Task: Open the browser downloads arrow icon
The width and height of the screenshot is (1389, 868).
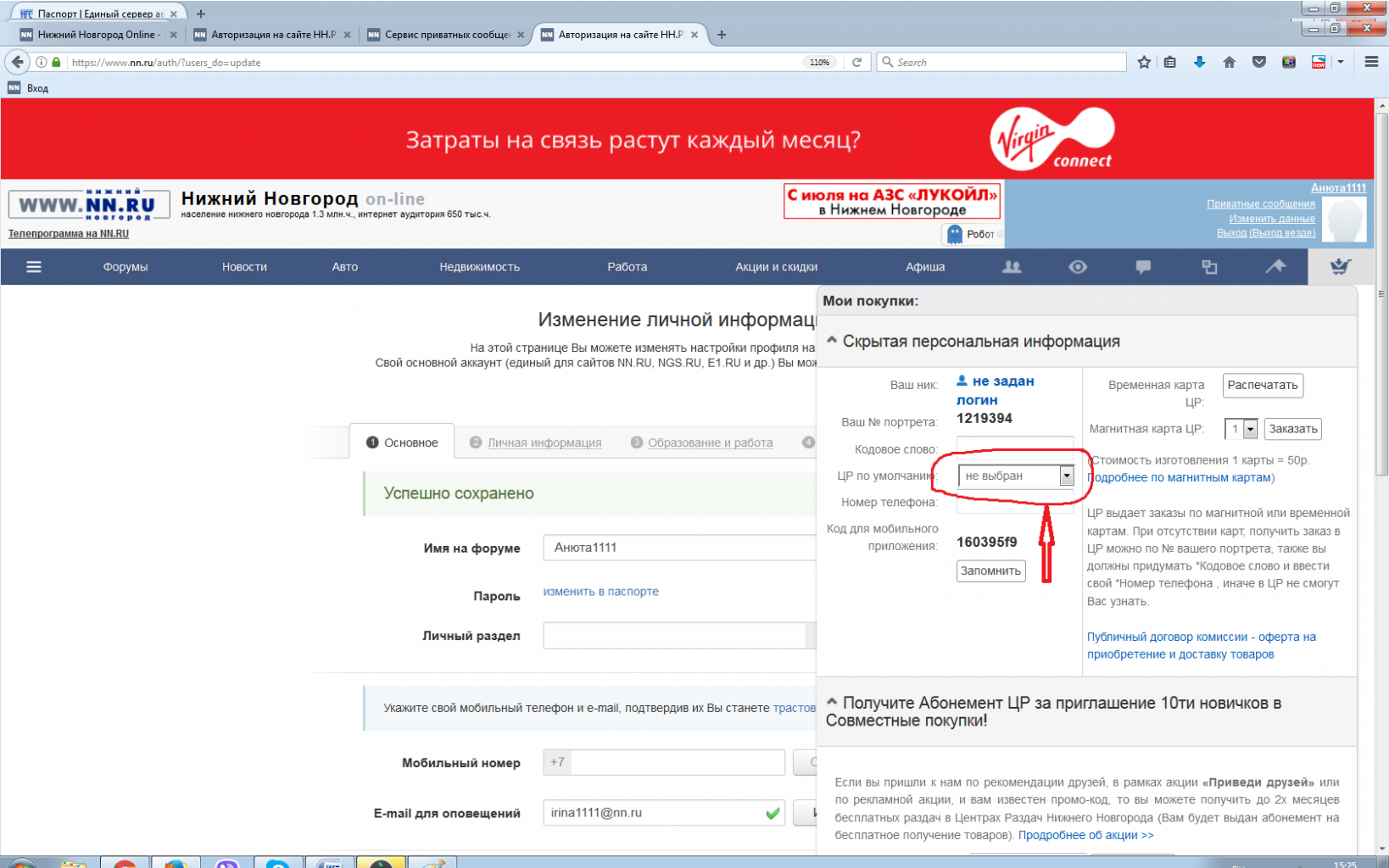Action: coord(1199,62)
